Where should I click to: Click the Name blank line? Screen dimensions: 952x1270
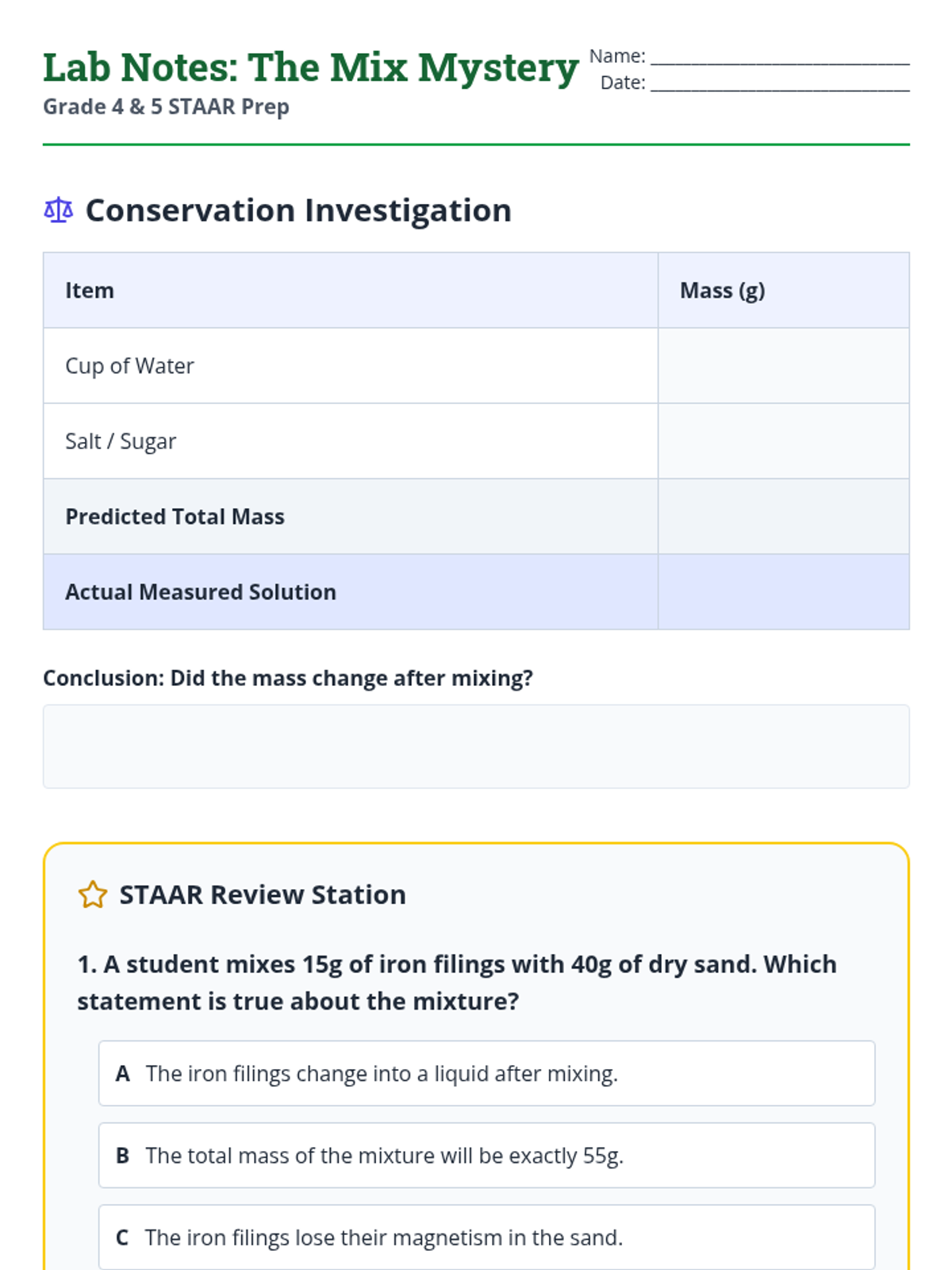[x=779, y=57]
